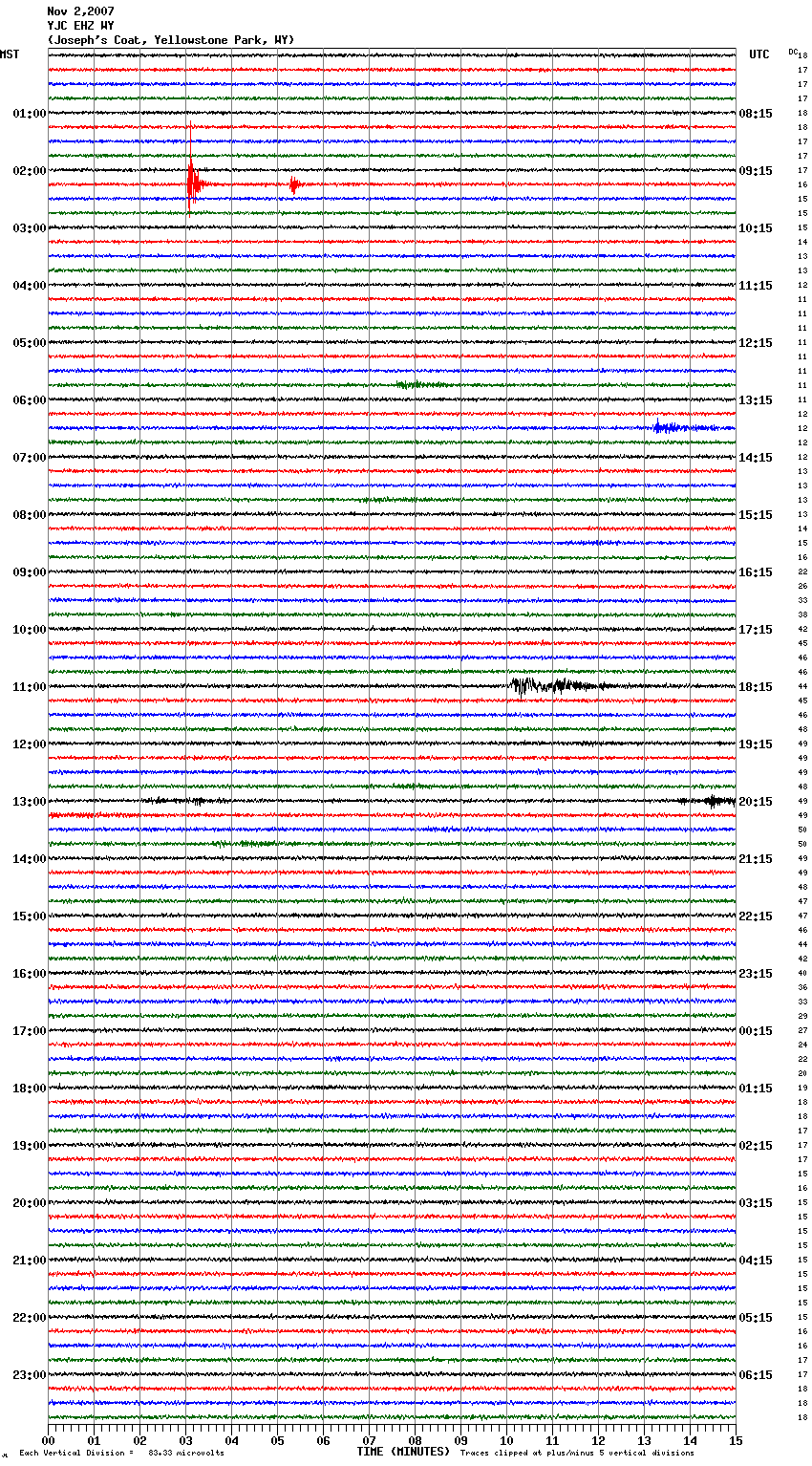
Task: Select the 11:00 MST time label
Action: pos(29,687)
